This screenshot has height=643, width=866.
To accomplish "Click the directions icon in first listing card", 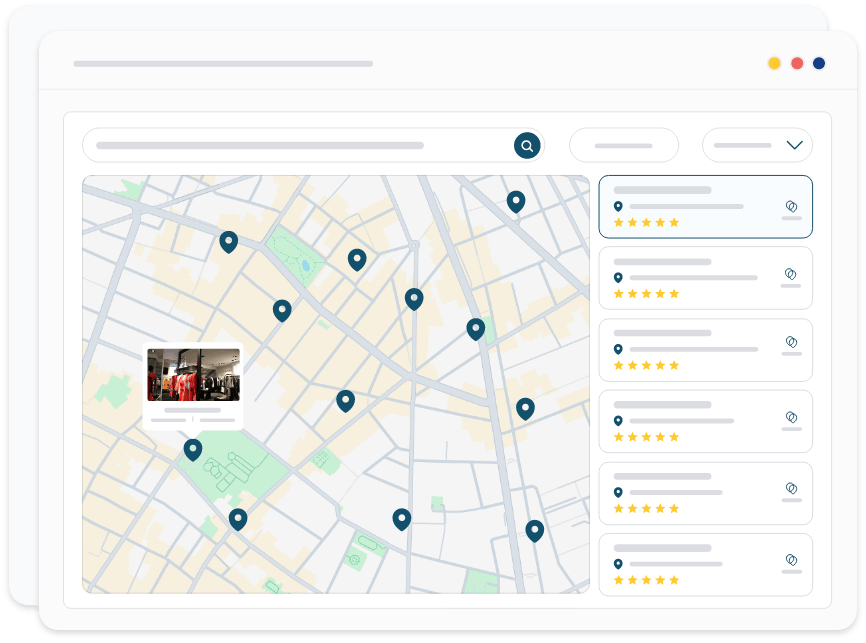I will pos(791,206).
